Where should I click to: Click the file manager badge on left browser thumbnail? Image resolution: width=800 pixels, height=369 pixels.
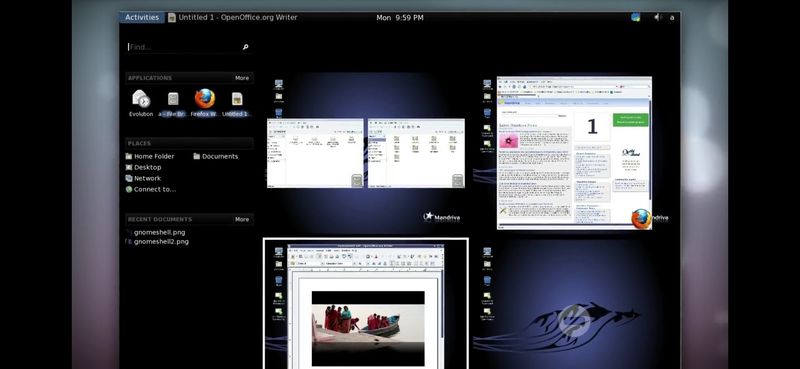(x=357, y=181)
